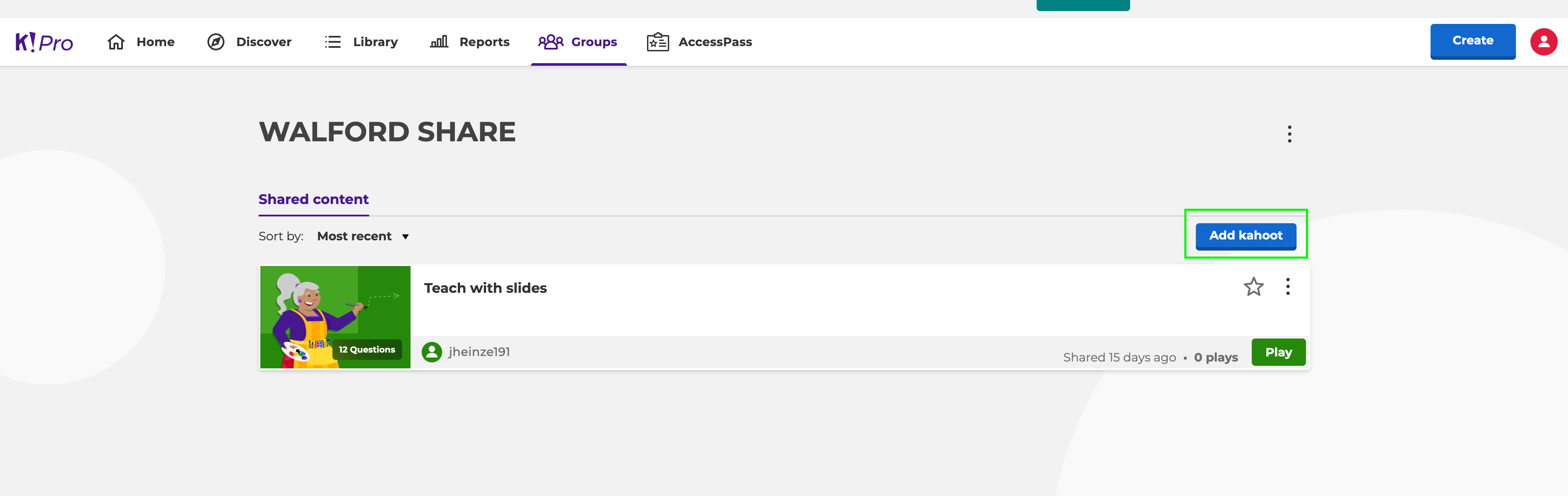Open the red profile avatar menu
Image resolution: width=1568 pixels, height=496 pixels.
1543,42
